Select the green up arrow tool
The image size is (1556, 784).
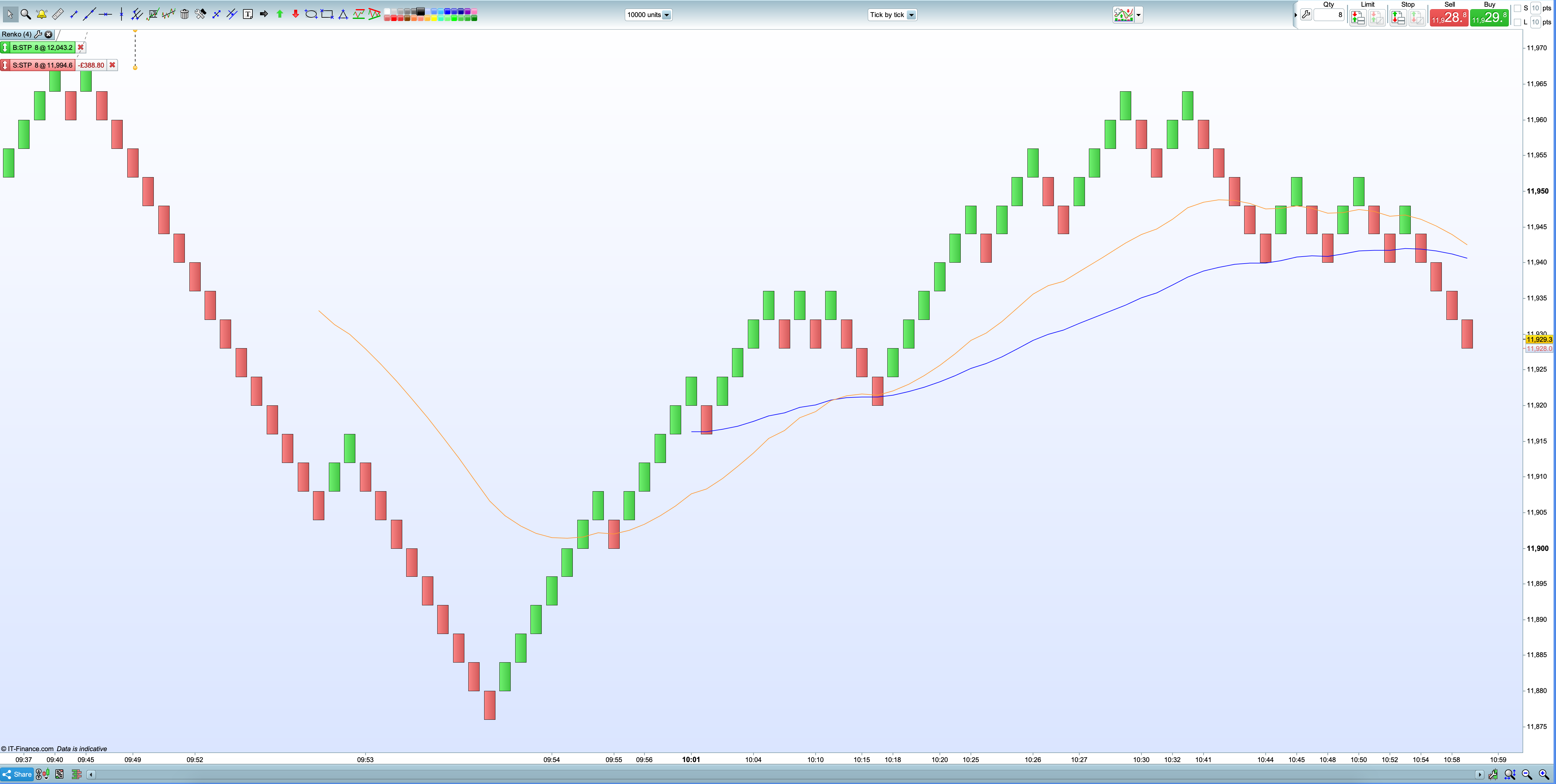(280, 14)
